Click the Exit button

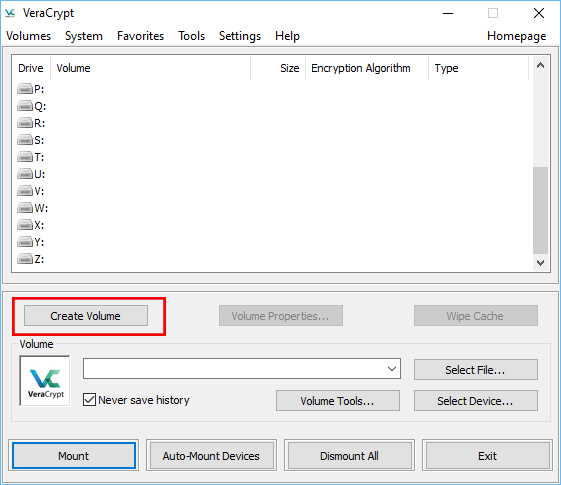tap(488, 456)
